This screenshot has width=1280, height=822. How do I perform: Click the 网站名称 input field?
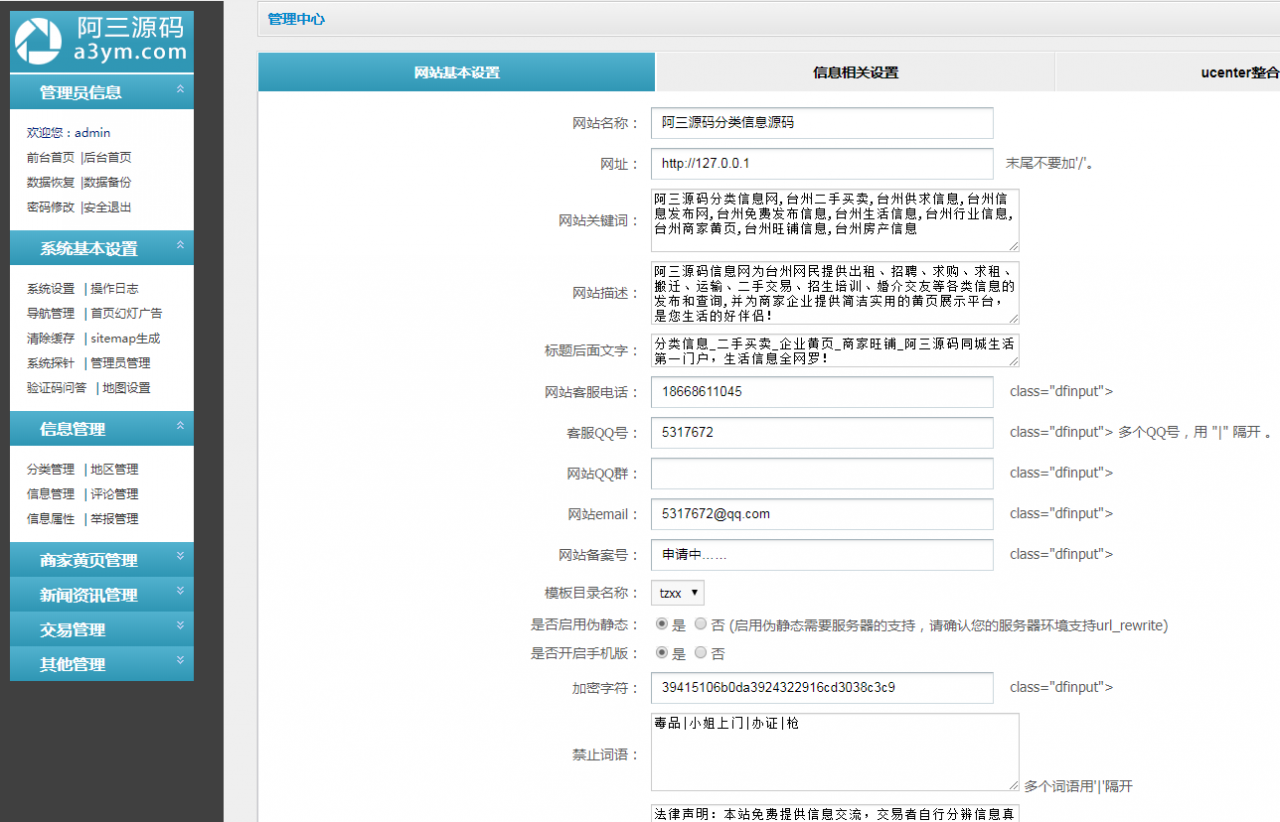point(822,123)
